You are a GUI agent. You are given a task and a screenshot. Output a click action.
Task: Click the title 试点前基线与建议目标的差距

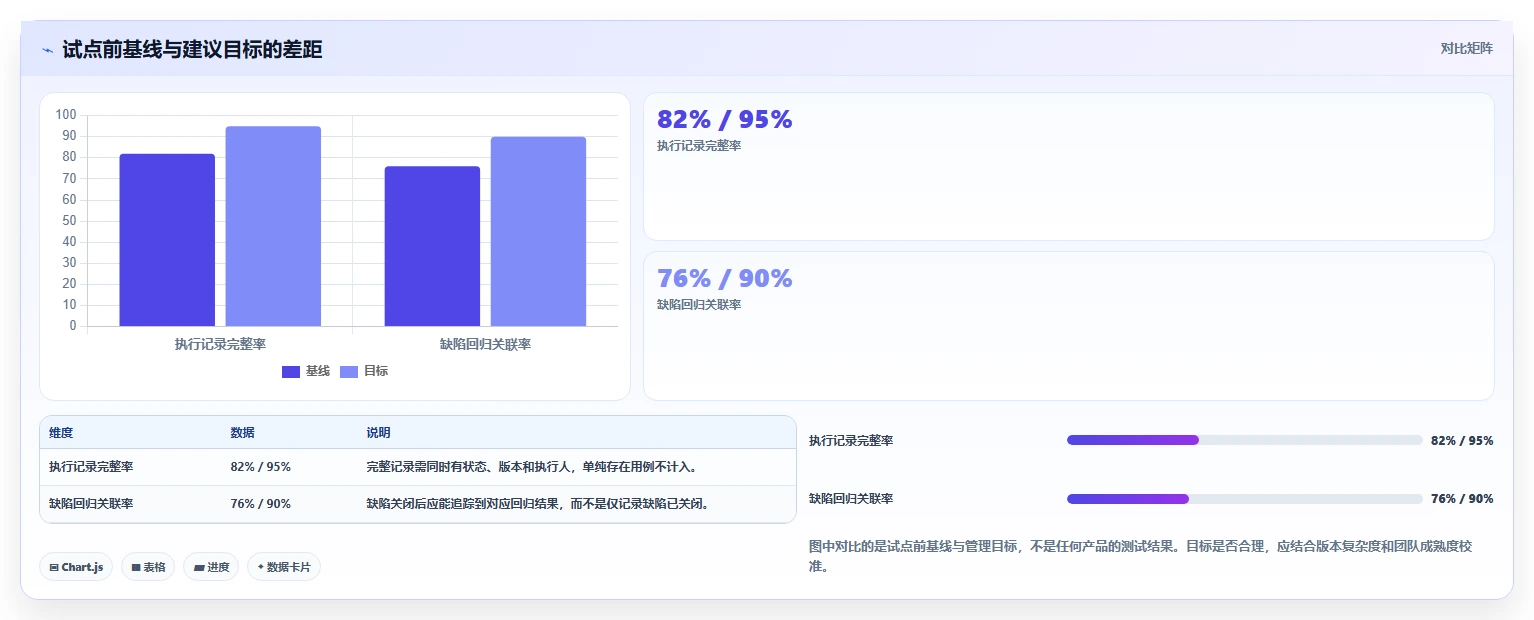pyautogui.click(x=192, y=49)
